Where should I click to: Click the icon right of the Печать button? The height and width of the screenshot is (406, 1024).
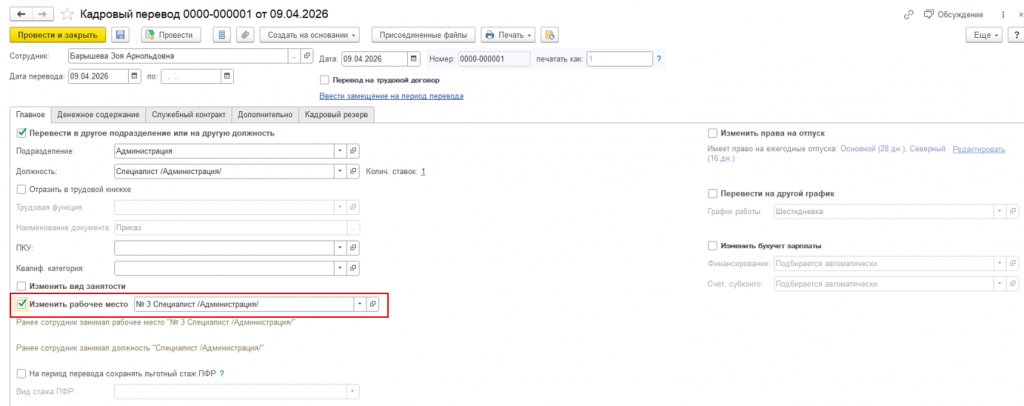[550, 35]
